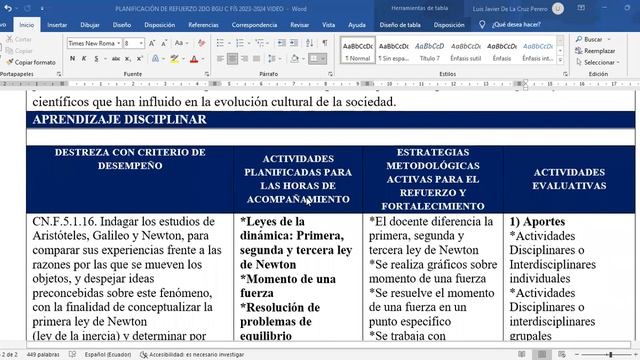The image size is (640, 360).
Task: Click the Reemplazar button
Action: 595,51
